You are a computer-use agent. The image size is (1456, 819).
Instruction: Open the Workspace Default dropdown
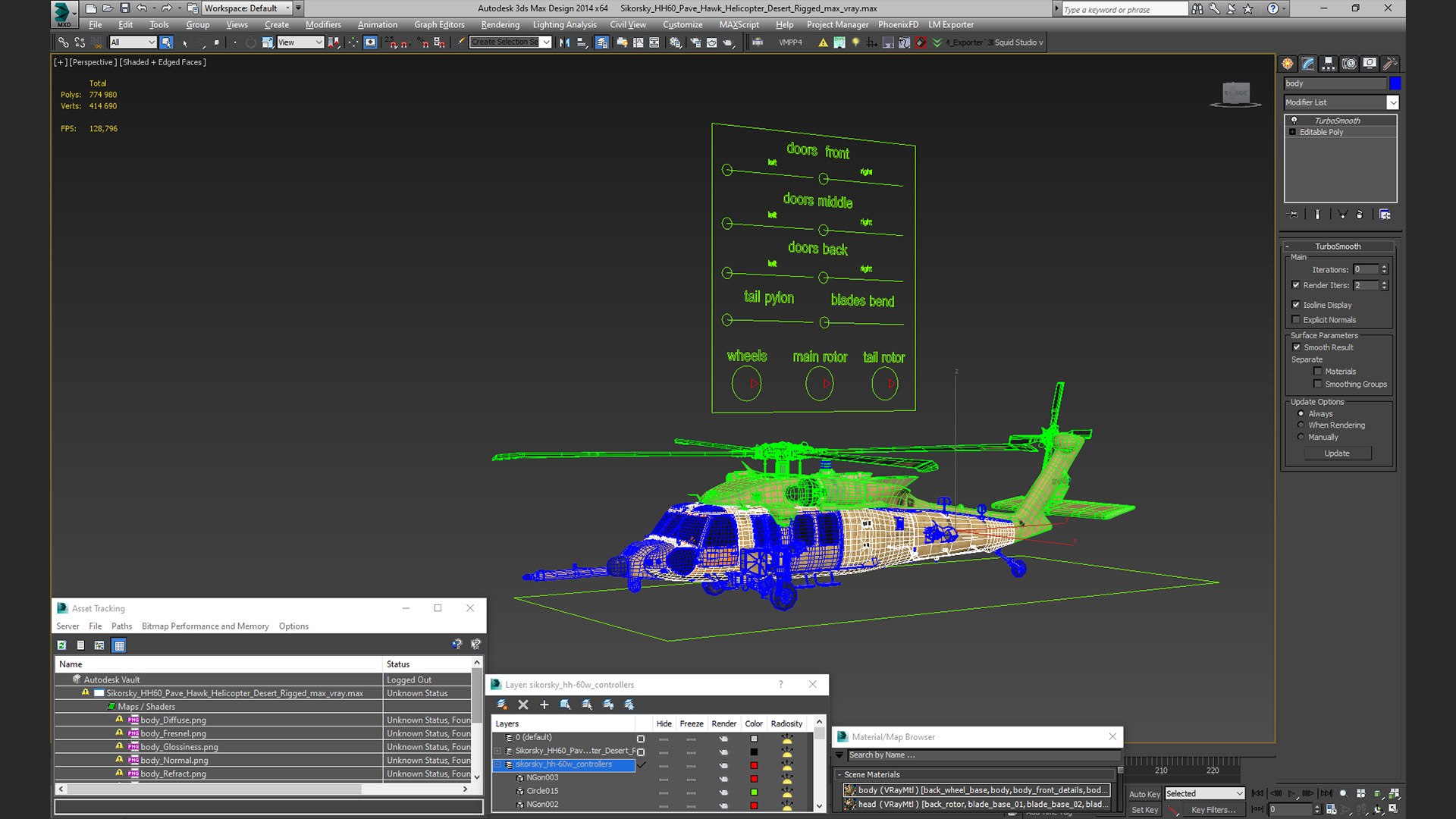pos(247,8)
